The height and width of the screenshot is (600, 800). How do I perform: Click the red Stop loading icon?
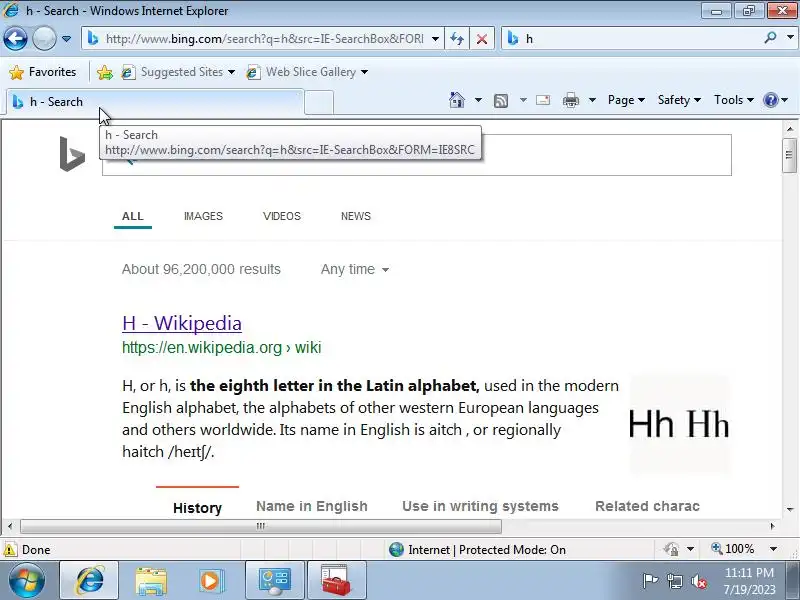[482, 39]
